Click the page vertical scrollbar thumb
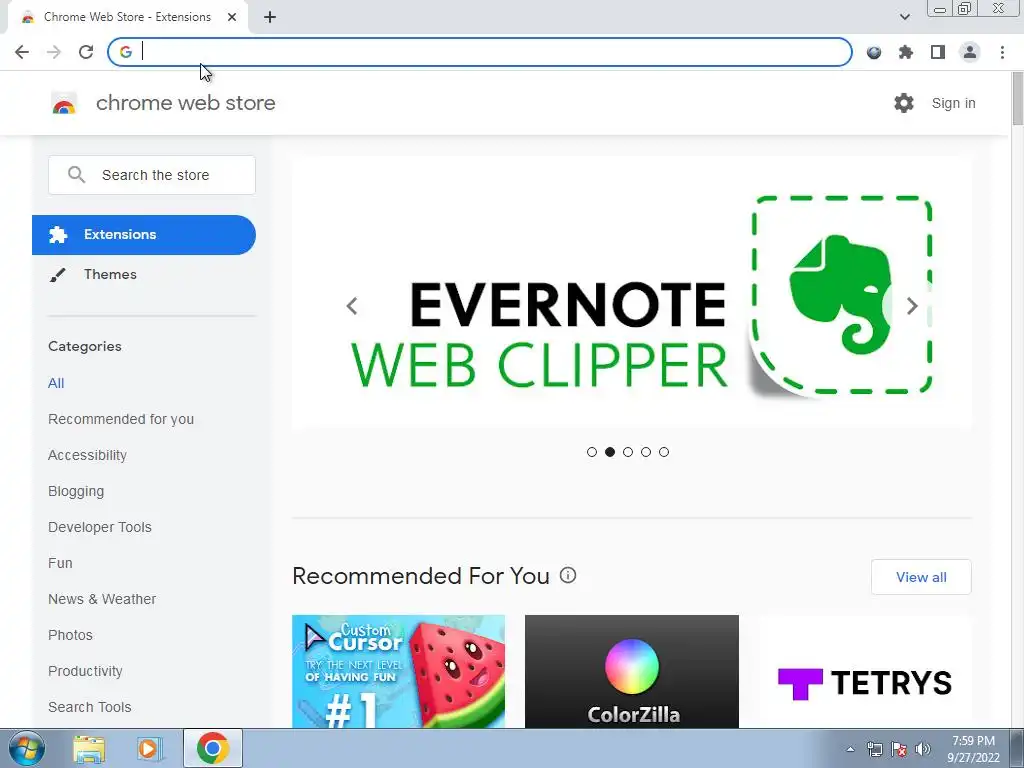 tap(1017, 98)
